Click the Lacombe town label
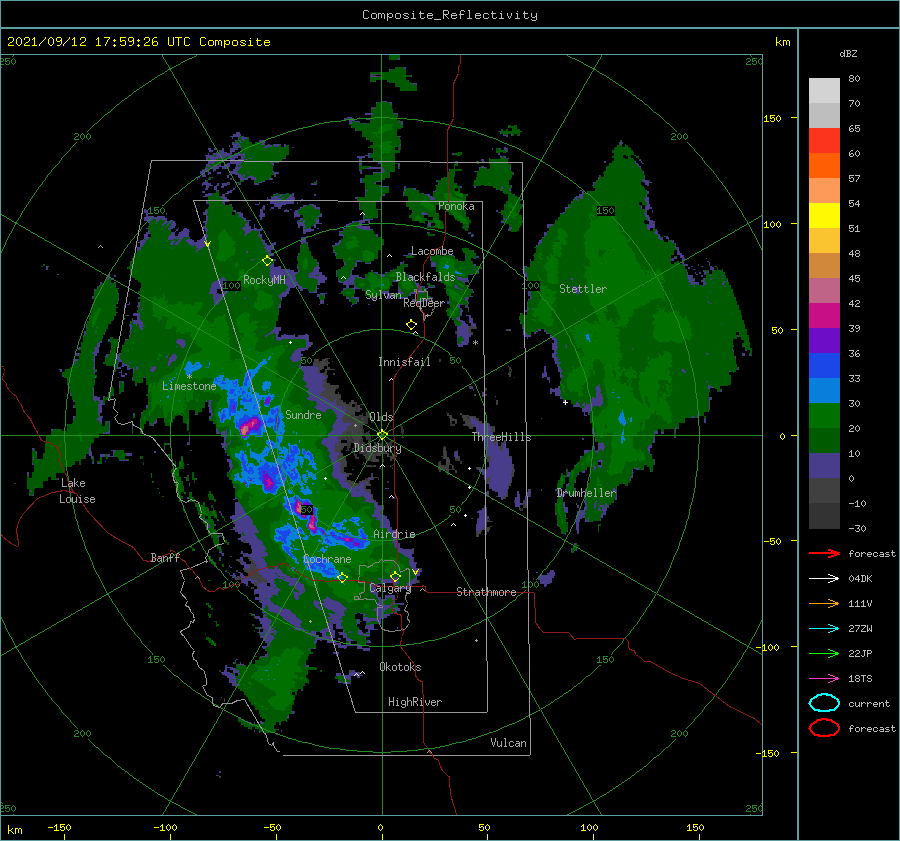This screenshot has height=841, width=900. point(432,251)
